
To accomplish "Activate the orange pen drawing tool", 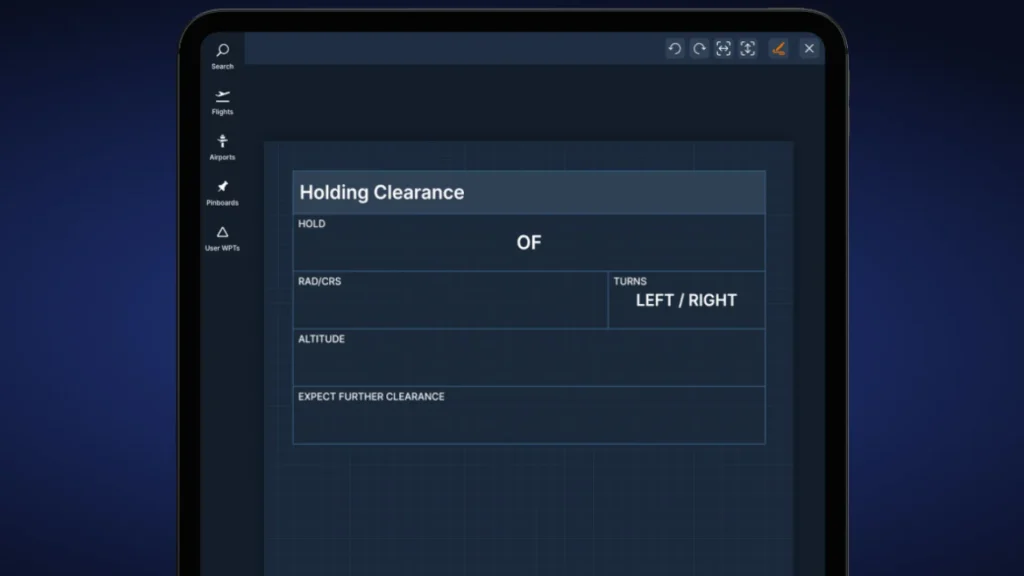I will 779,48.
